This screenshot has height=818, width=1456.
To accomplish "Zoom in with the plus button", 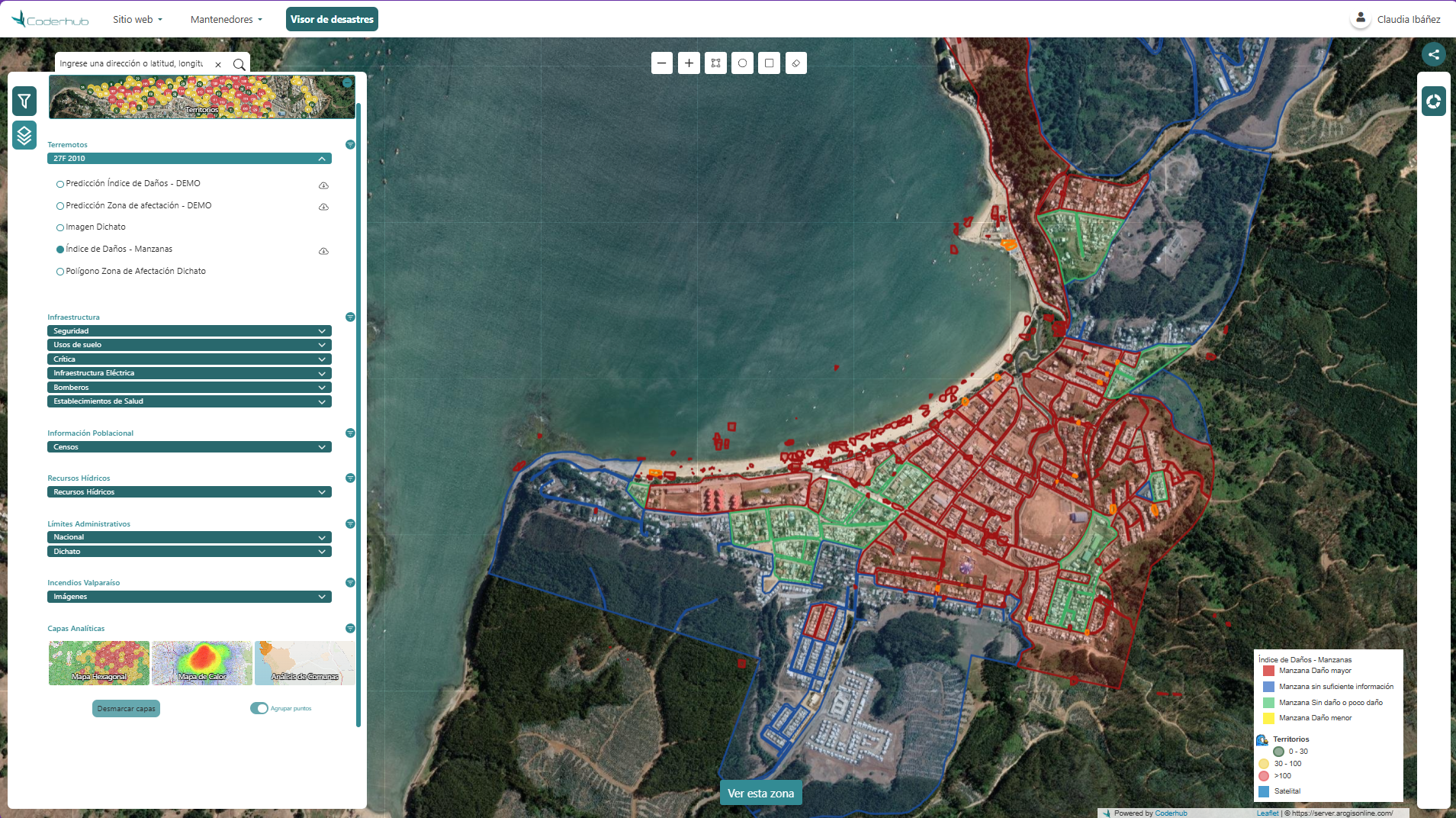I will click(x=689, y=63).
